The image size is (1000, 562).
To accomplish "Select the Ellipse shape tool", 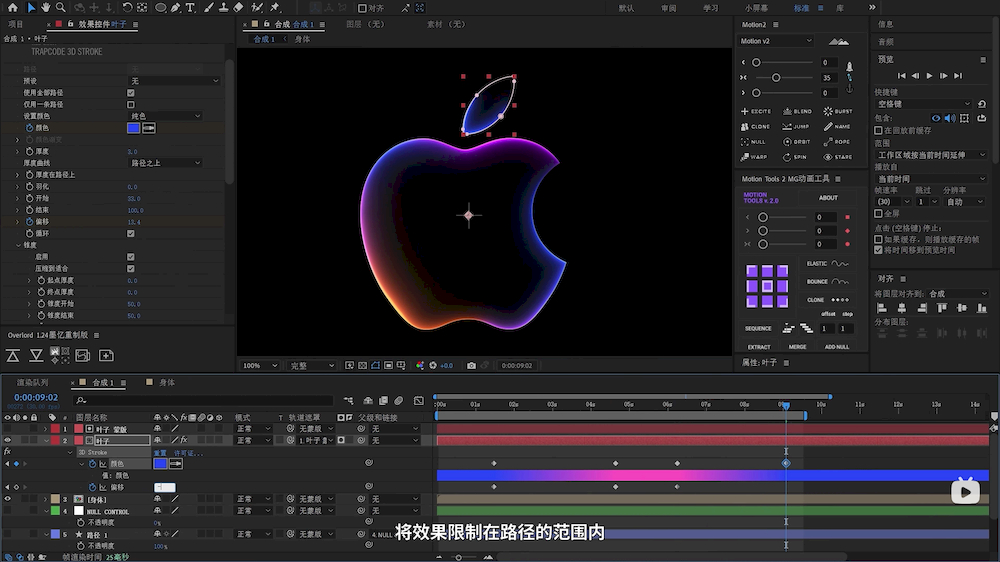I will coord(160,8).
